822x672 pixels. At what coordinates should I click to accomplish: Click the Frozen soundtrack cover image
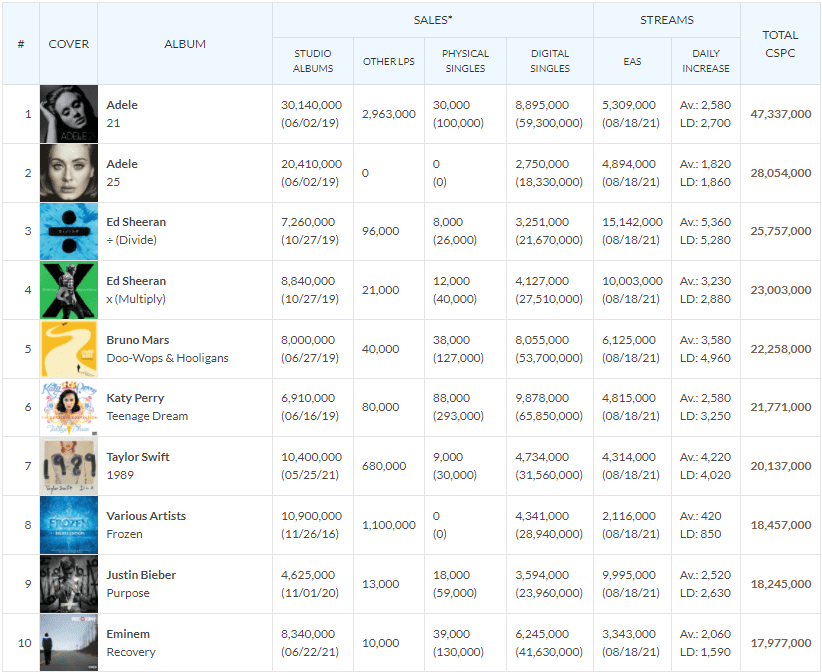[69, 525]
